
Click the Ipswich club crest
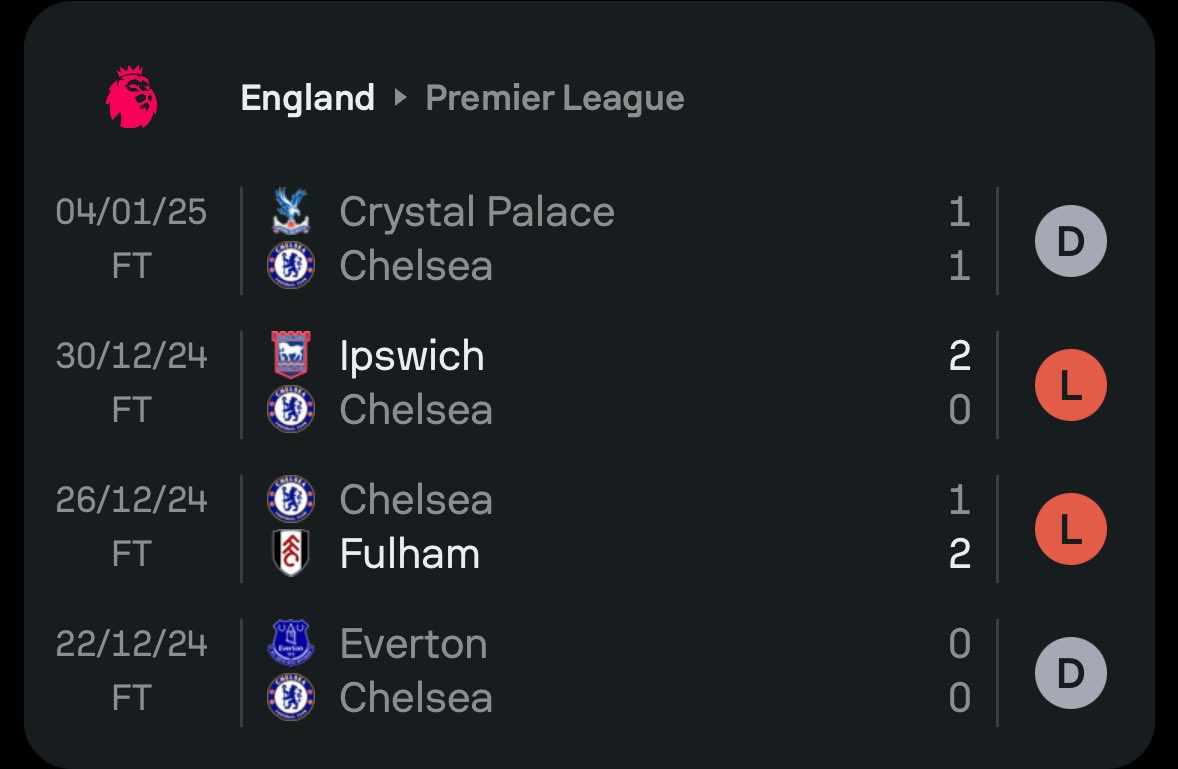click(x=291, y=354)
